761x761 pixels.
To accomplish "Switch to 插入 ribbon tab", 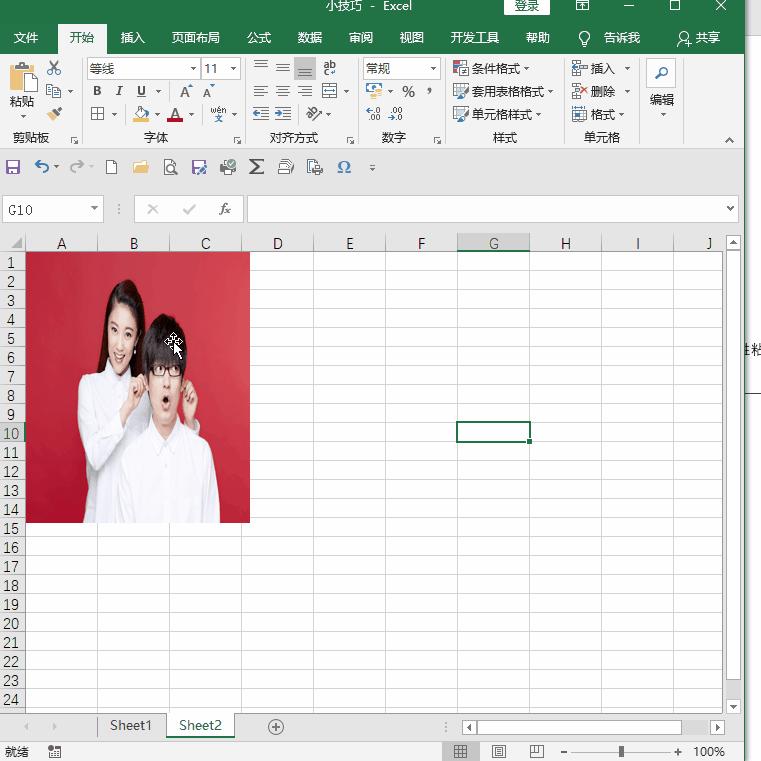I will coord(132,38).
